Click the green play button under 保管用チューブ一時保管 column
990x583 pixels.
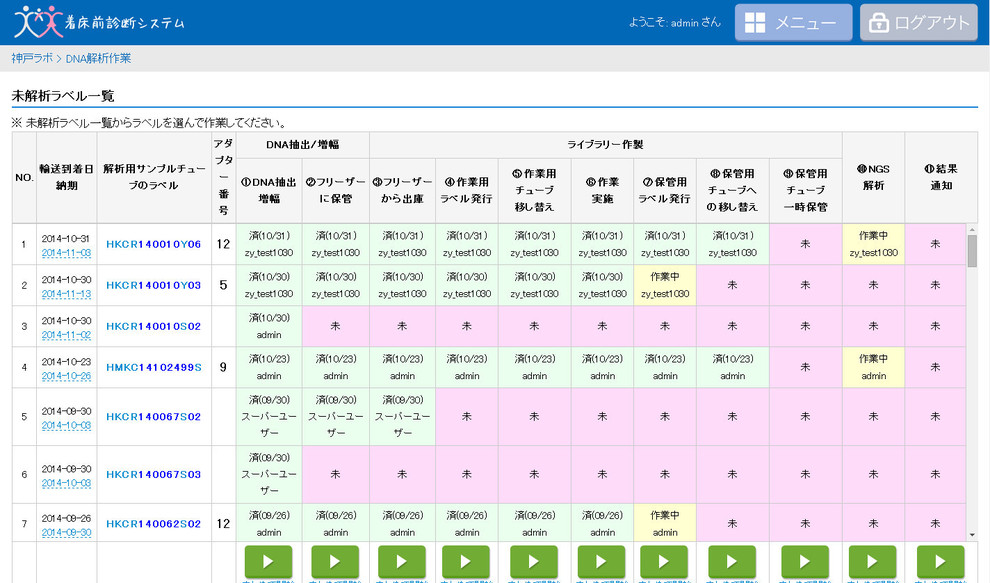tap(805, 562)
